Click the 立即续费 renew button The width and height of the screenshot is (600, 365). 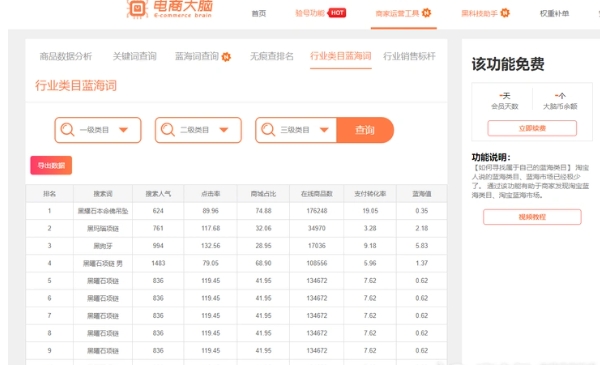click(532, 128)
